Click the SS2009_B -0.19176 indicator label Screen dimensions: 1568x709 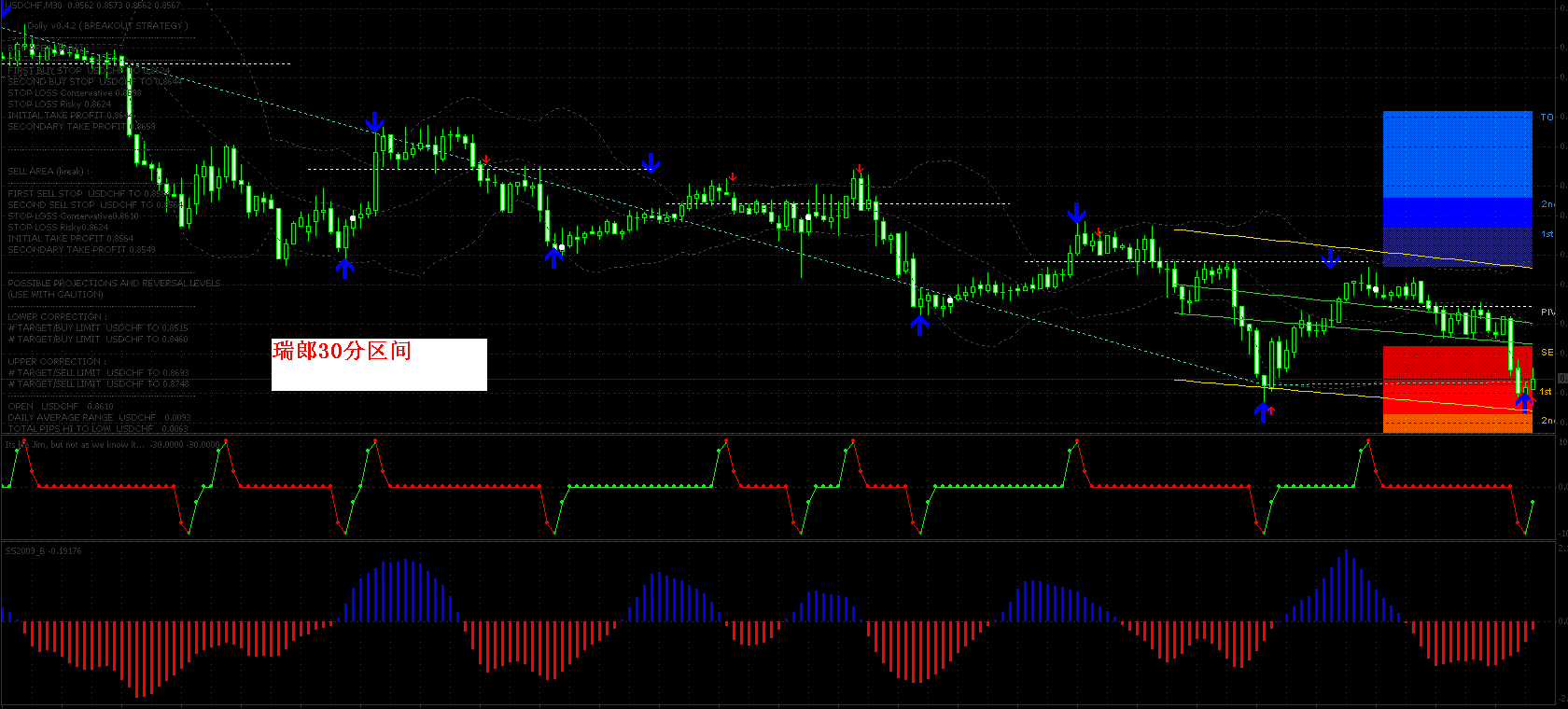[43, 551]
